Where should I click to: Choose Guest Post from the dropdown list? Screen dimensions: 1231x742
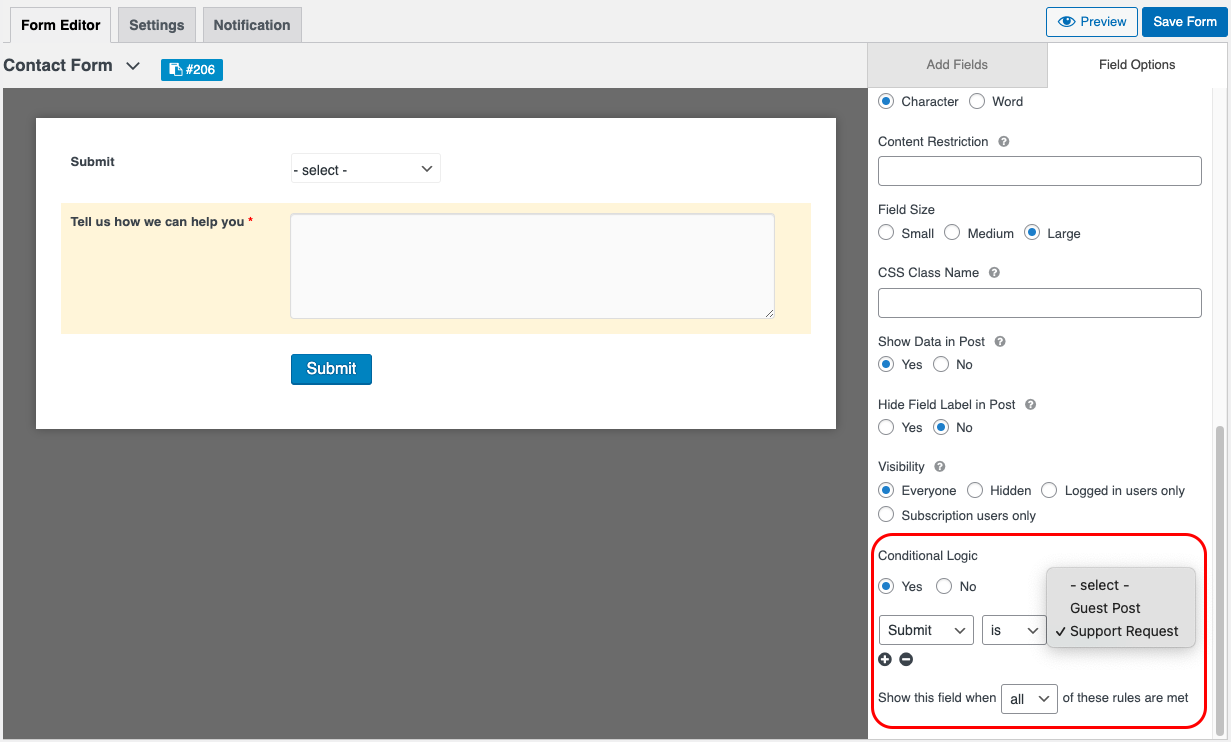[x=1104, y=608]
